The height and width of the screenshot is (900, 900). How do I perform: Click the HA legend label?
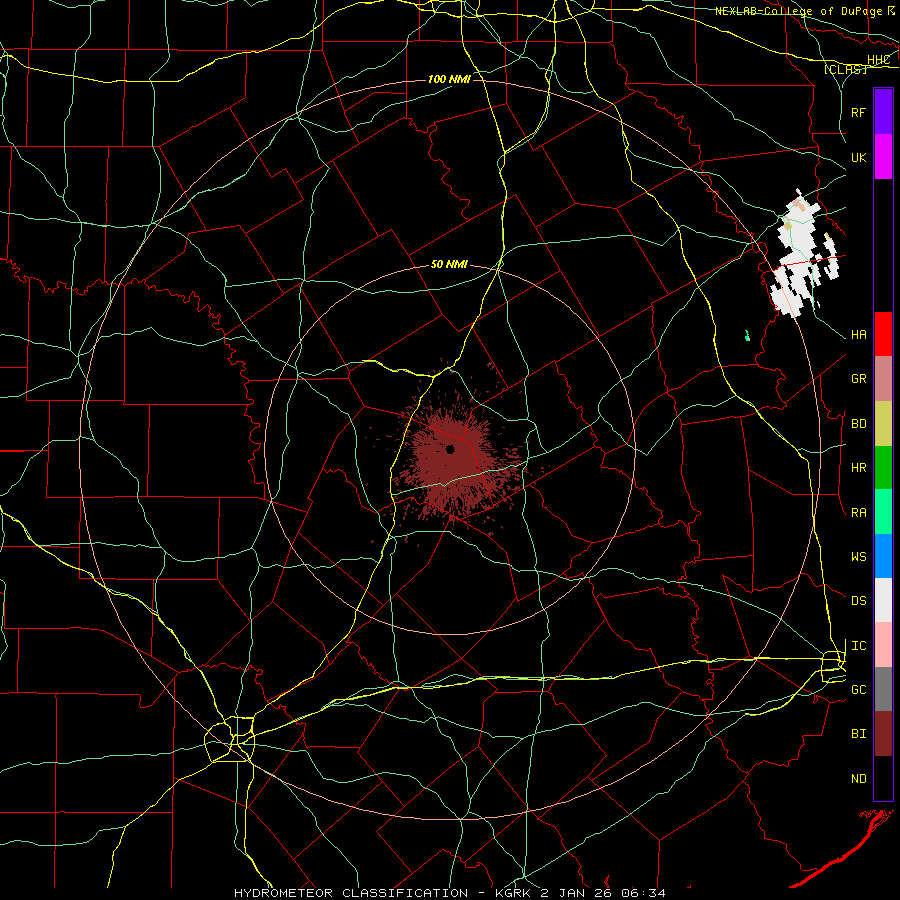pos(859,335)
